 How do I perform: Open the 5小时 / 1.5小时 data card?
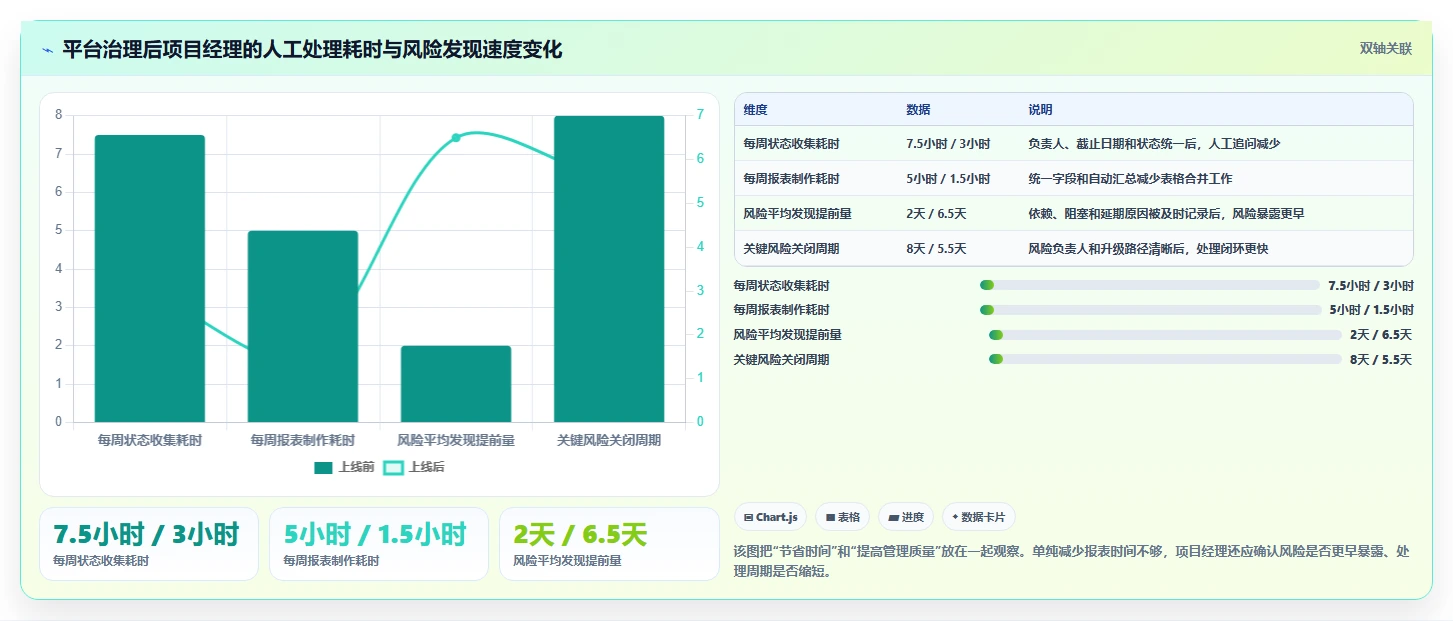379,544
